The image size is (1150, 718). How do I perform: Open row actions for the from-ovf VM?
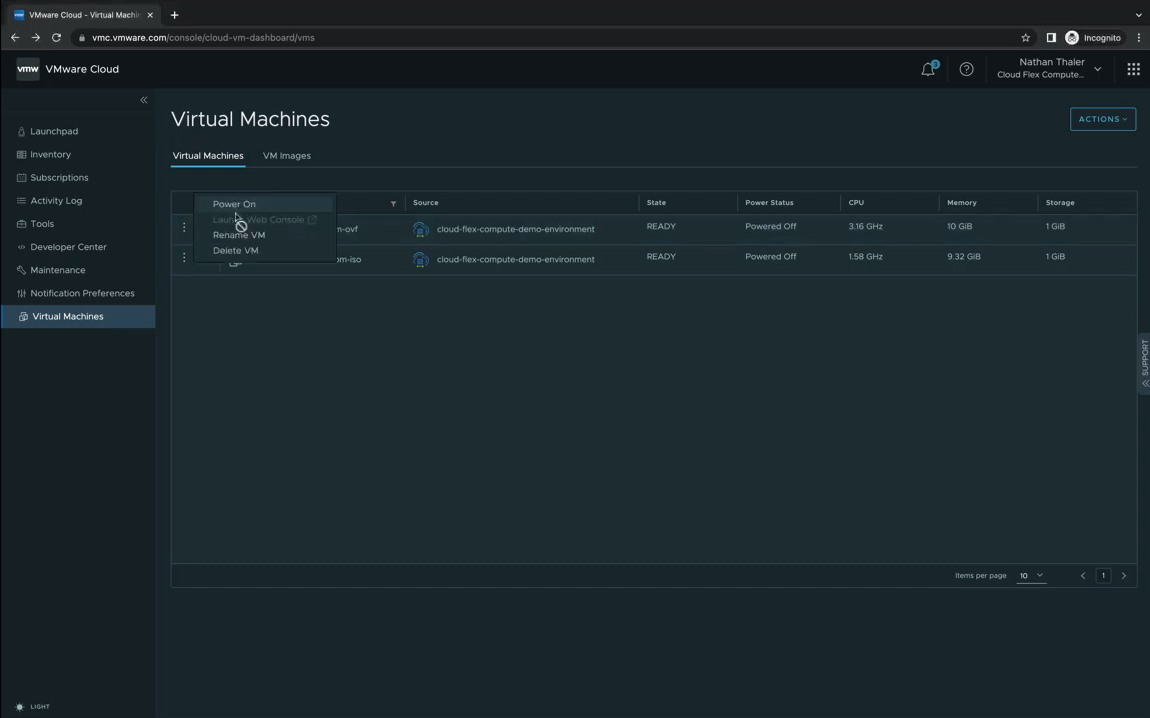coord(183,227)
